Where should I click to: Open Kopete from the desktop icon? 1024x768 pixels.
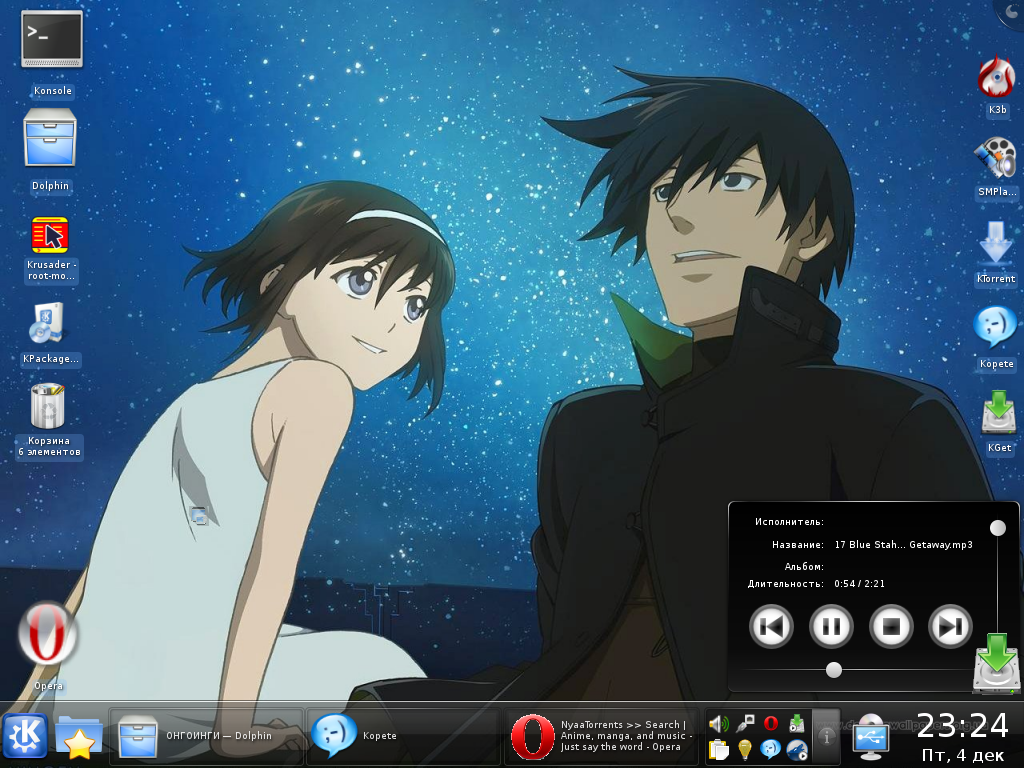(x=996, y=327)
